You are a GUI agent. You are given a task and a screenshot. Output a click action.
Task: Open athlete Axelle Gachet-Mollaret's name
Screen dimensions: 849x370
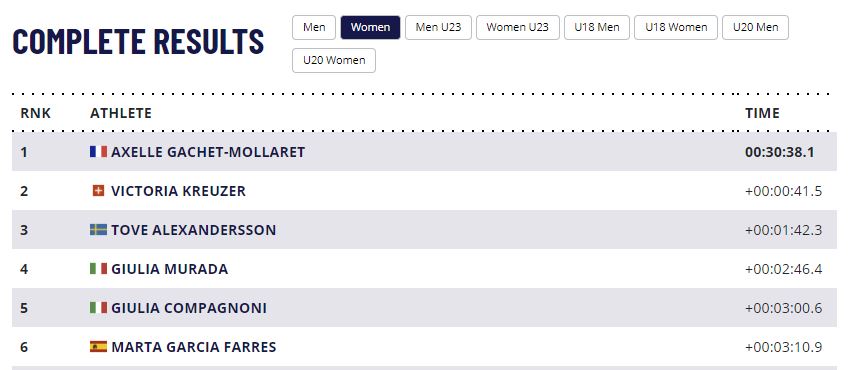[x=208, y=152]
